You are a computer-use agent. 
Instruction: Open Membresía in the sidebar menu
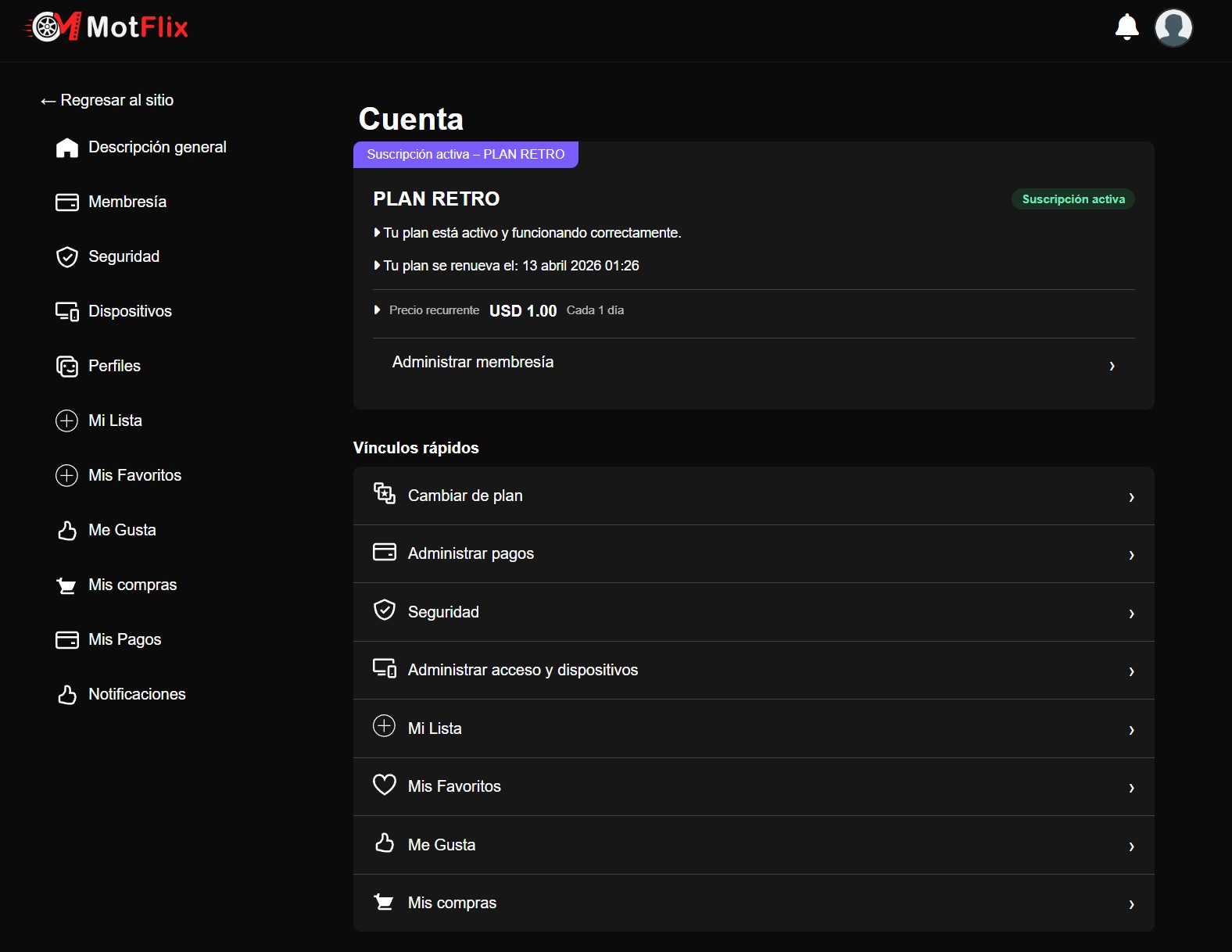[127, 202]
